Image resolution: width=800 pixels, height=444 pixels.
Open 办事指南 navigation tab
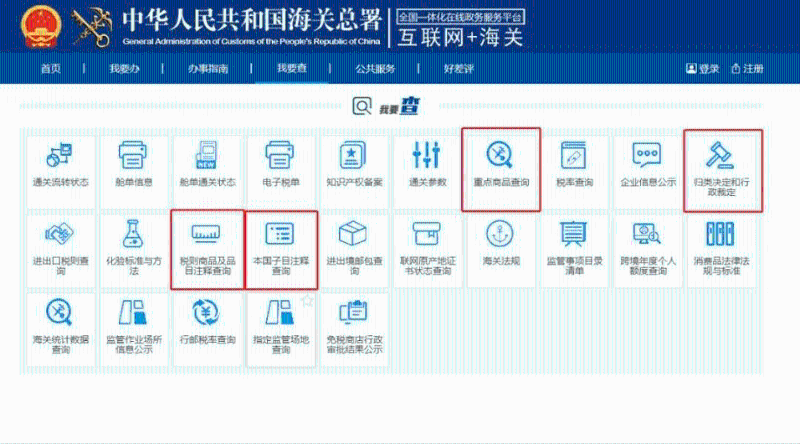point(208,68)
